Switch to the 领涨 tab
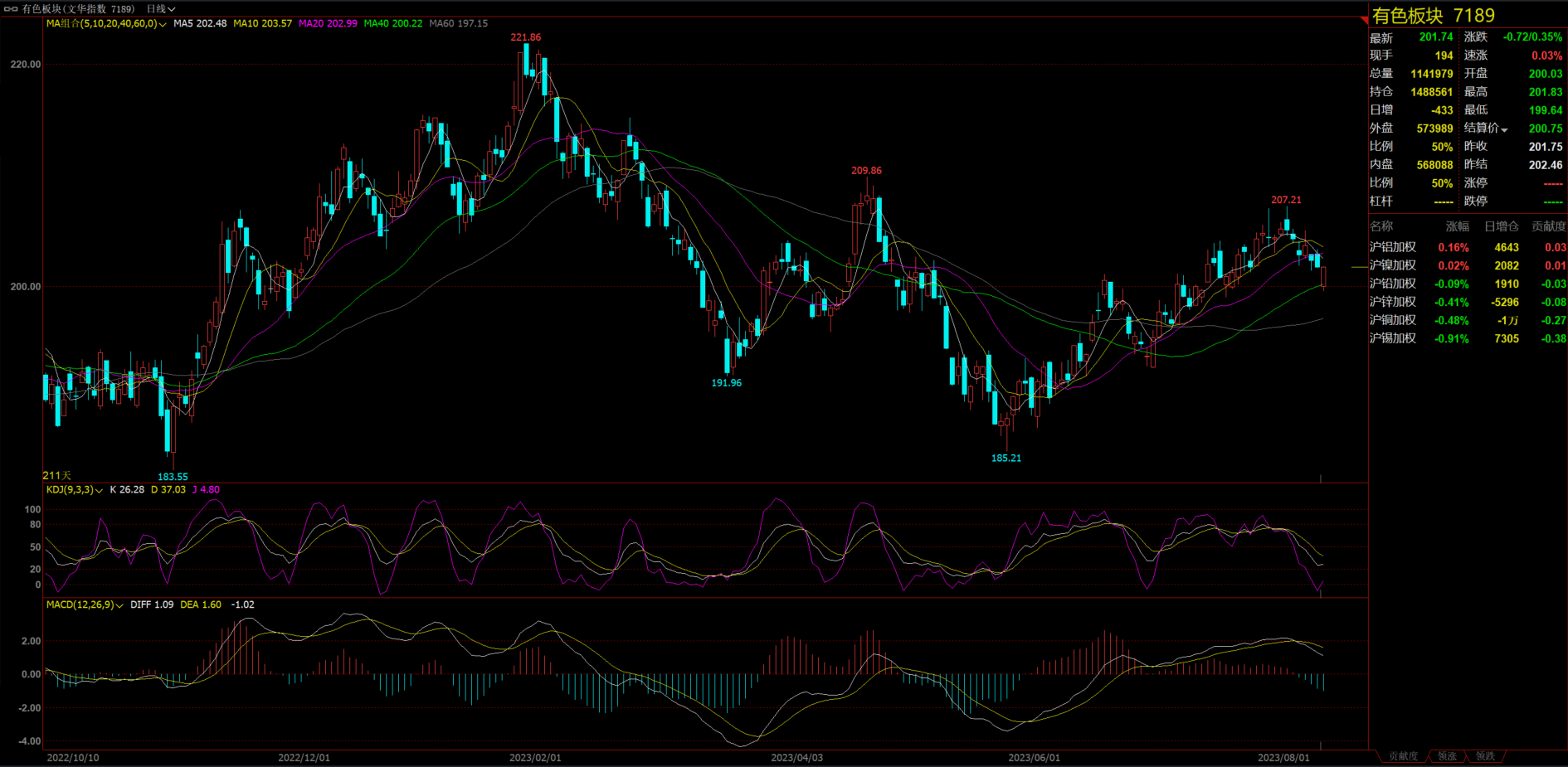 [x=1447, y=756]
